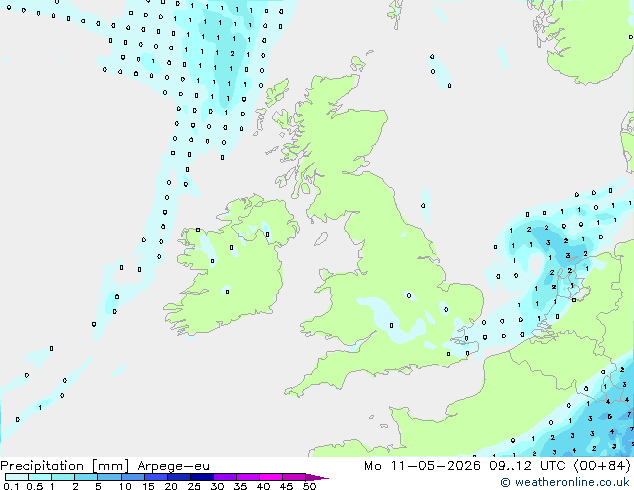Viewport: 634px width, 490px height.
Task: Click the 1–2 mm legend swatch
Action: 63,477
